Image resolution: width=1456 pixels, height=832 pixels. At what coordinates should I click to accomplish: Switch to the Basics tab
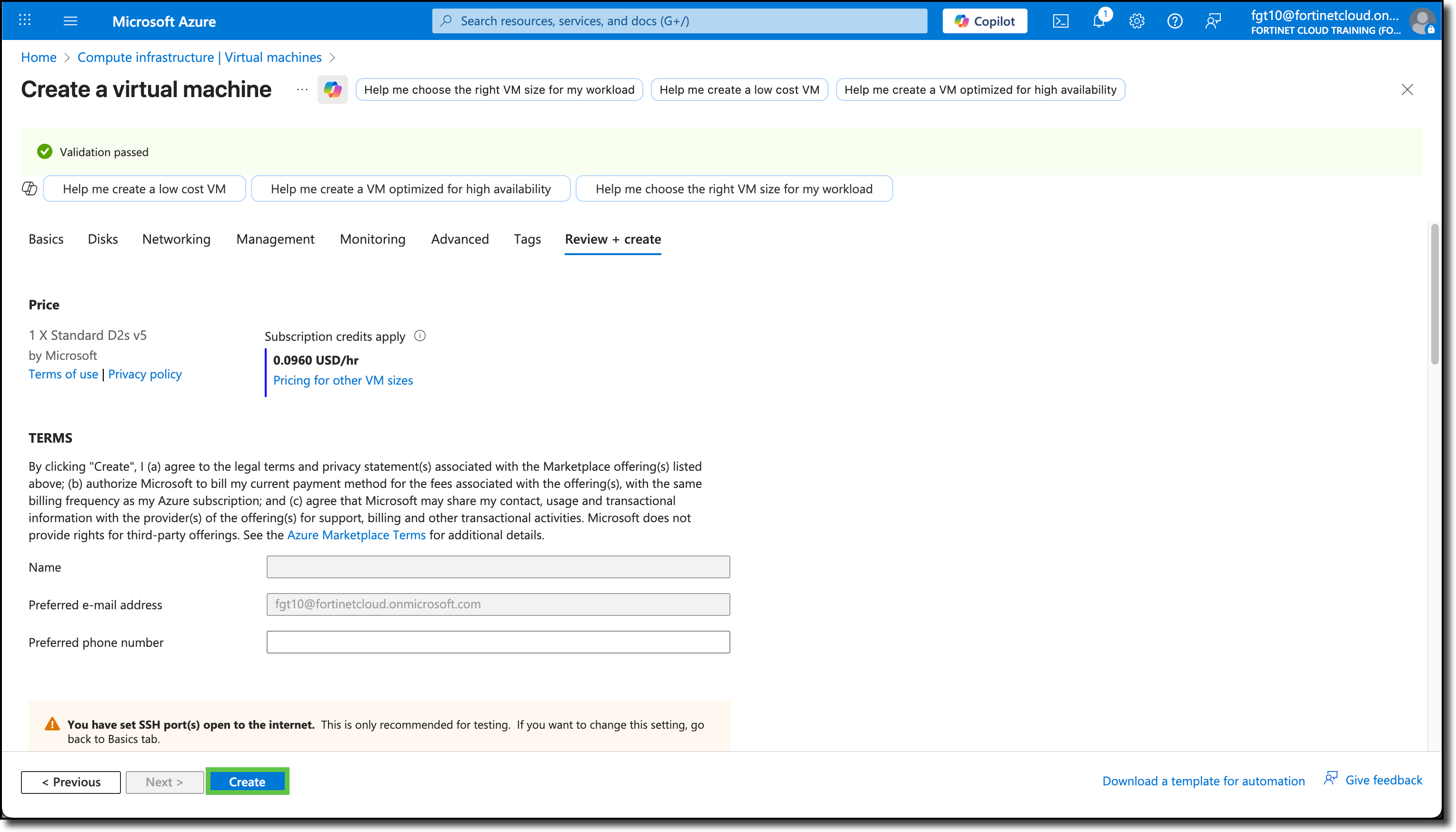click(46, 239)
